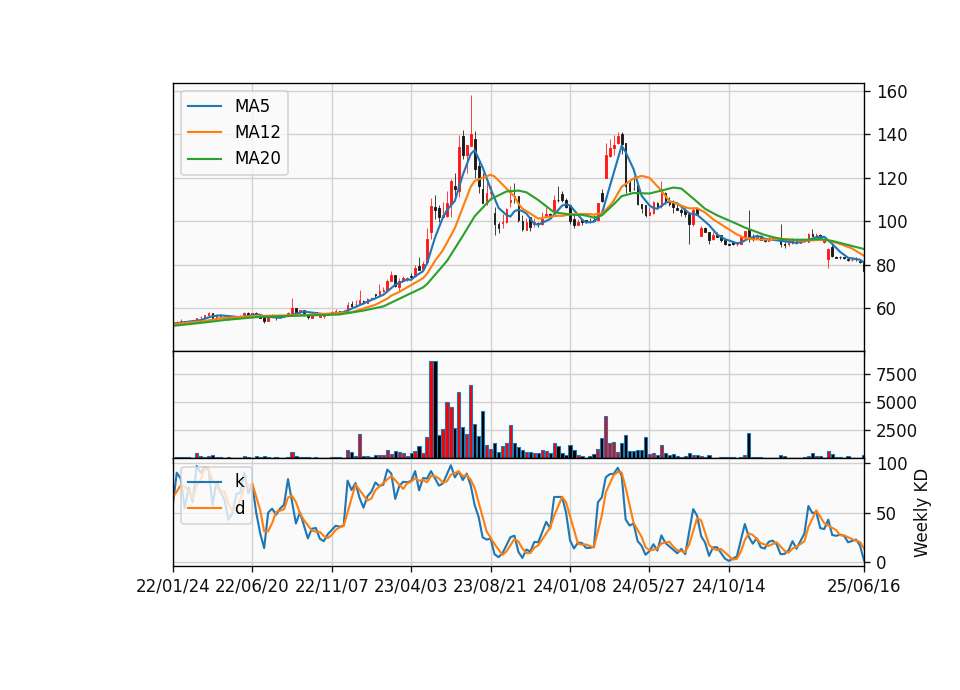The width and height of the screenshot is (960, 690).
Task: Click the 24/10/14 date tick label
Action: [x=729, y=586]
